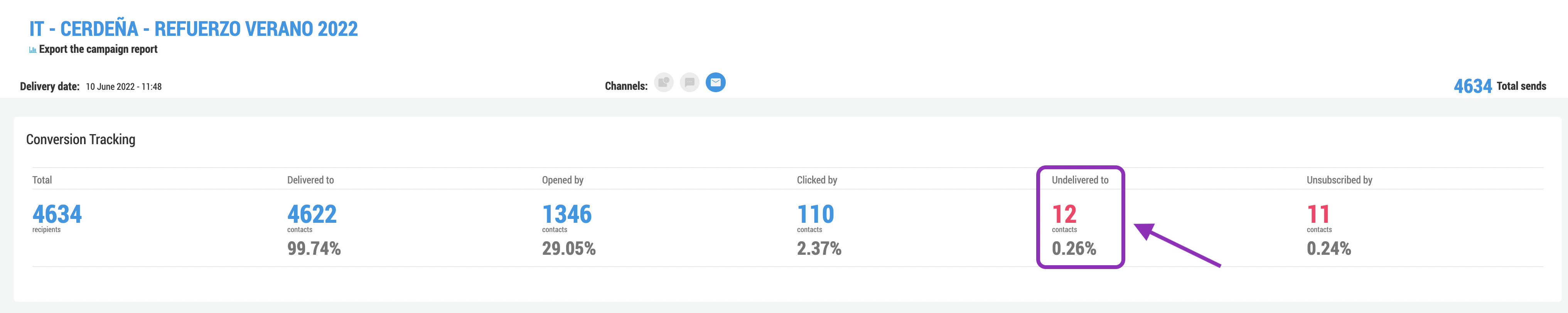1568x313 pixels.
Task: Select the push notification channel icon
Action: pyautogui.click(x=663, y=82)
